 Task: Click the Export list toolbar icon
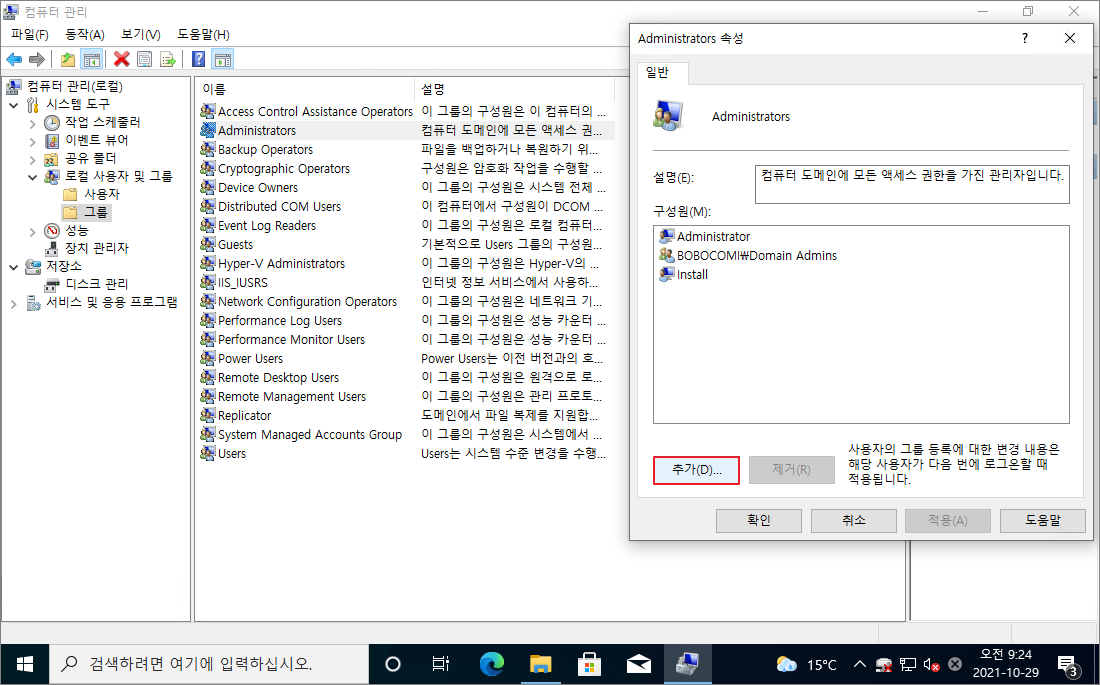pos(168,60)
